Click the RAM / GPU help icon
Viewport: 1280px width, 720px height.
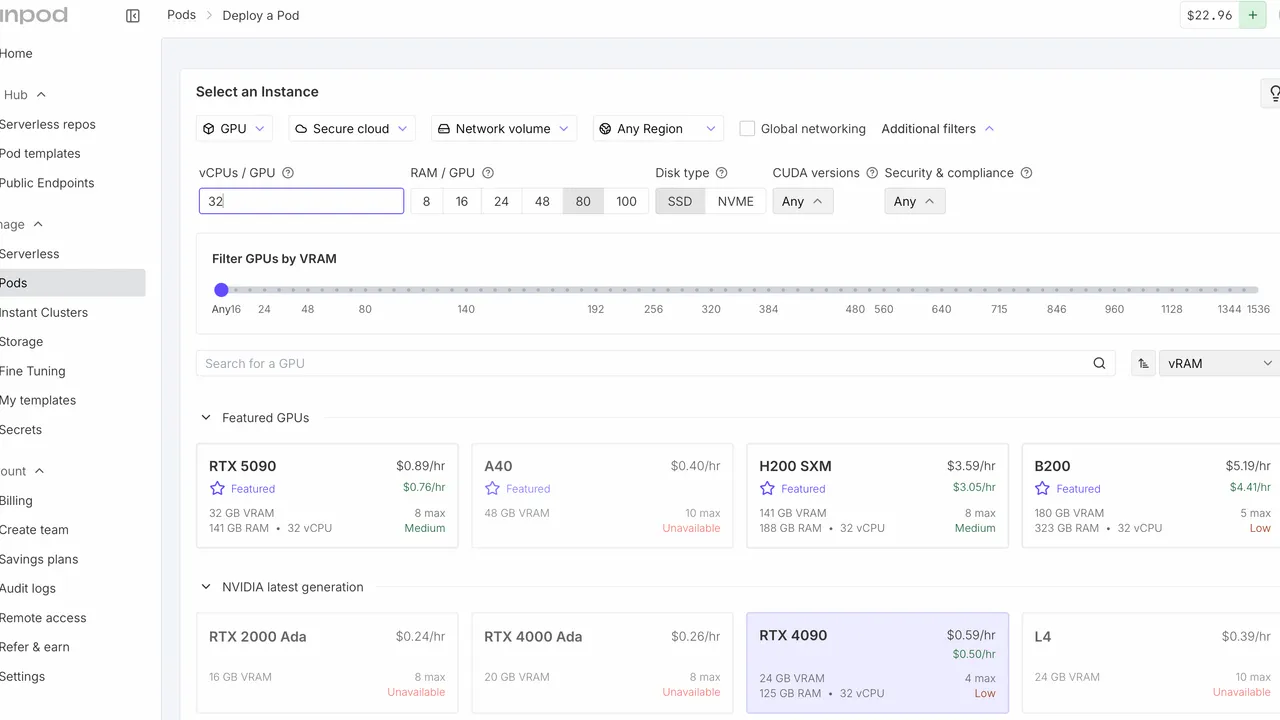[x=488, y=173]
